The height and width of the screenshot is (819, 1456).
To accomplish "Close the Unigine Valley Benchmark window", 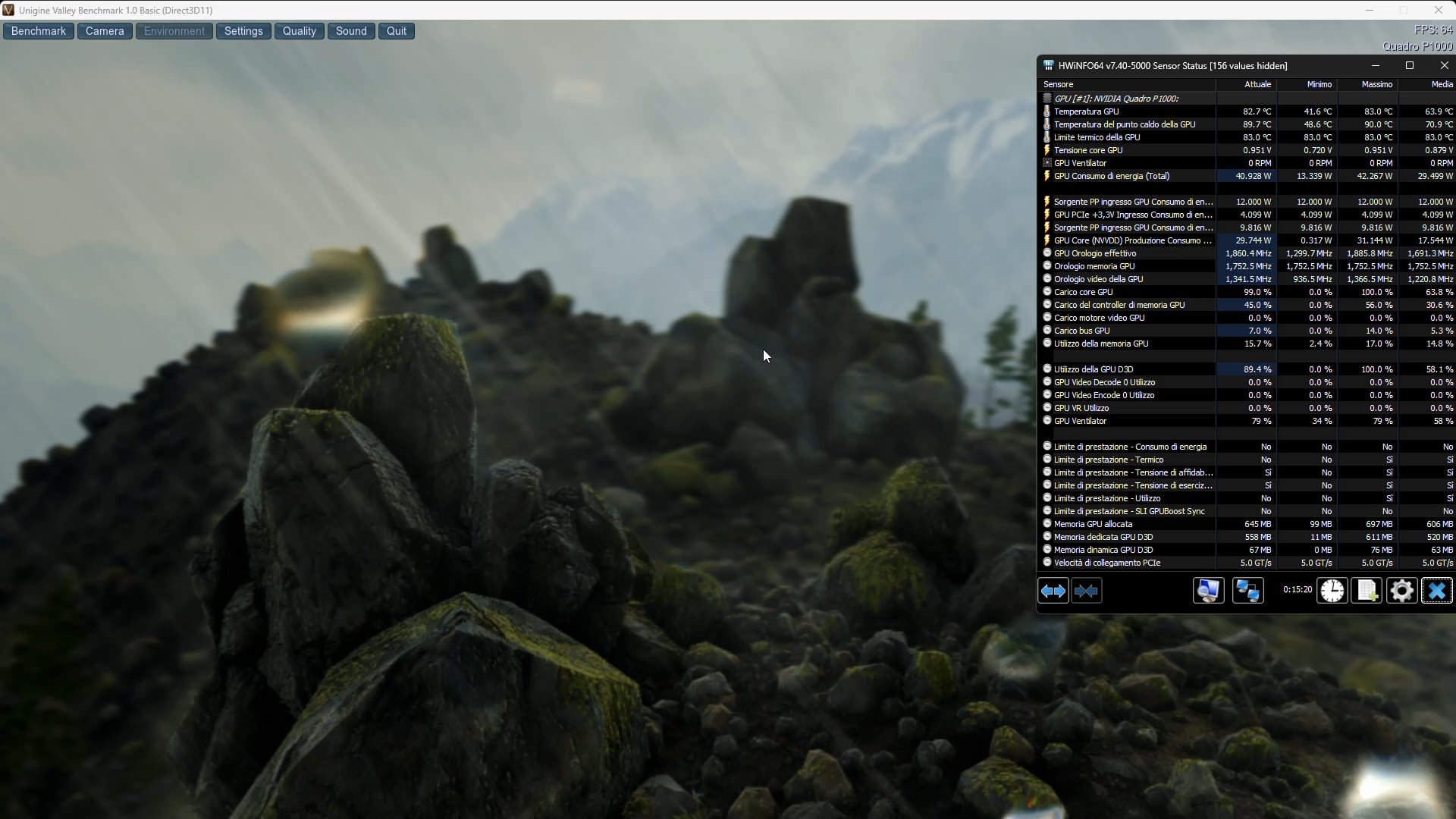I will point(1439,10).
